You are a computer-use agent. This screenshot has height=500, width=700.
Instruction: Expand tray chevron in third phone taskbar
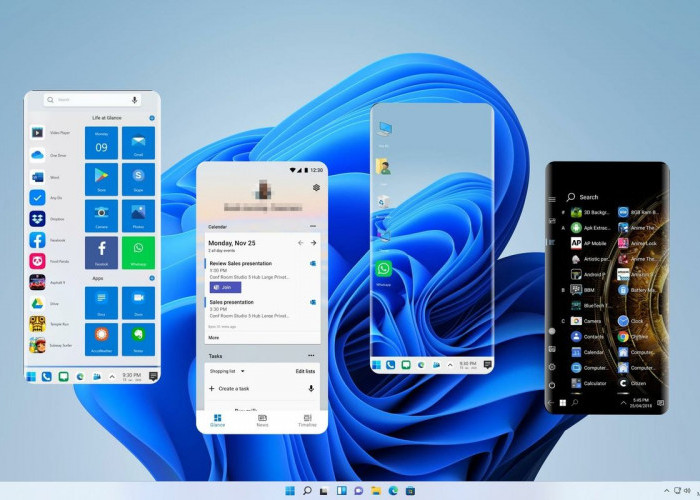(450, 365)
